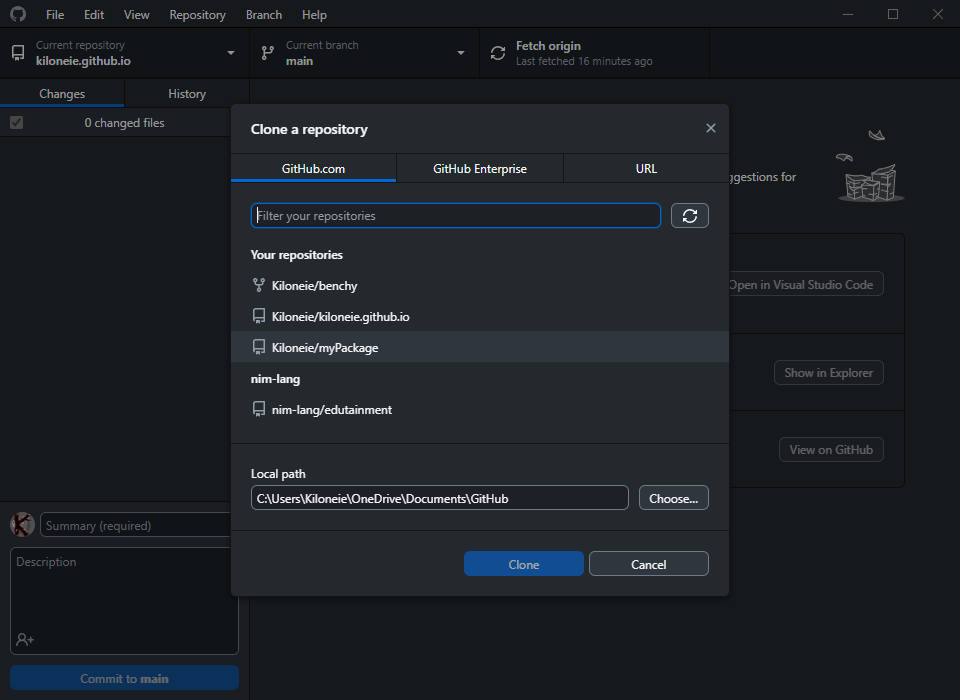The width and height of the screenshot is (960, 700).
Task: Click the View on GitHub button
Action: [831, 450]
